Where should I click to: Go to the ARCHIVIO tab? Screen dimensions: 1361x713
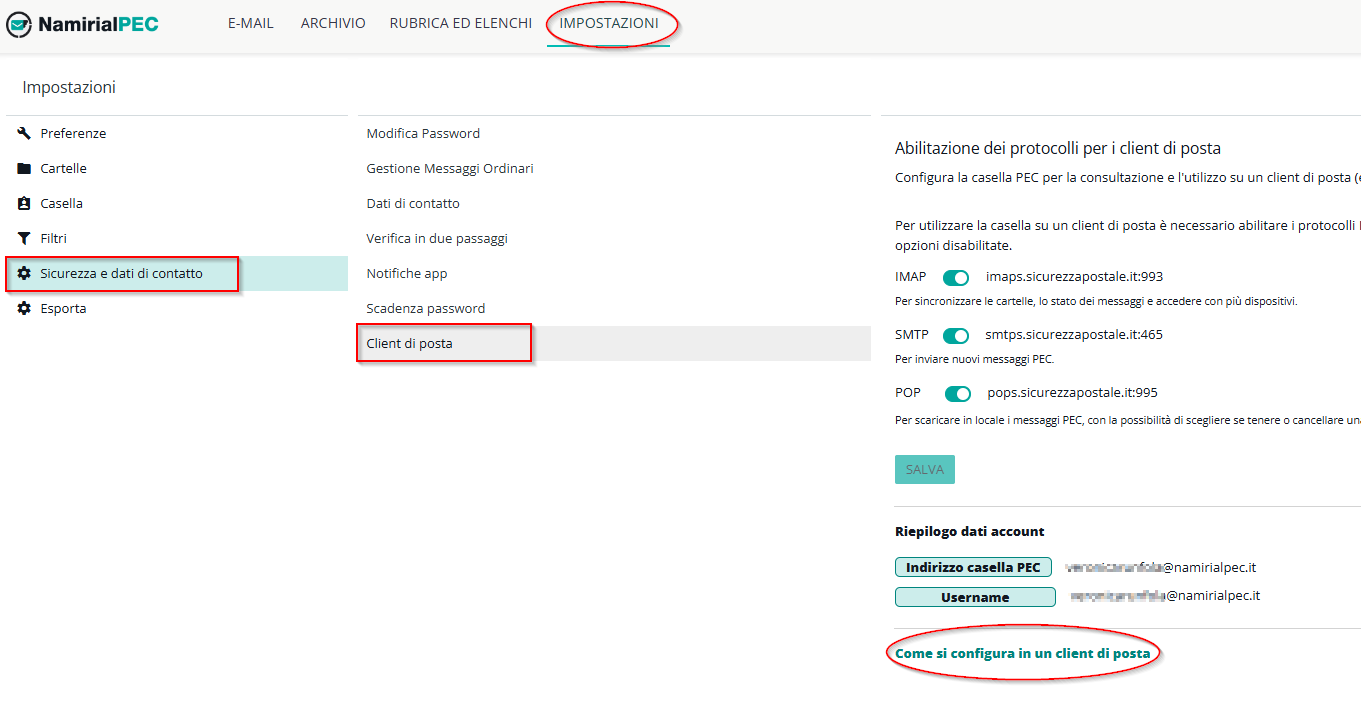point(333,23)
